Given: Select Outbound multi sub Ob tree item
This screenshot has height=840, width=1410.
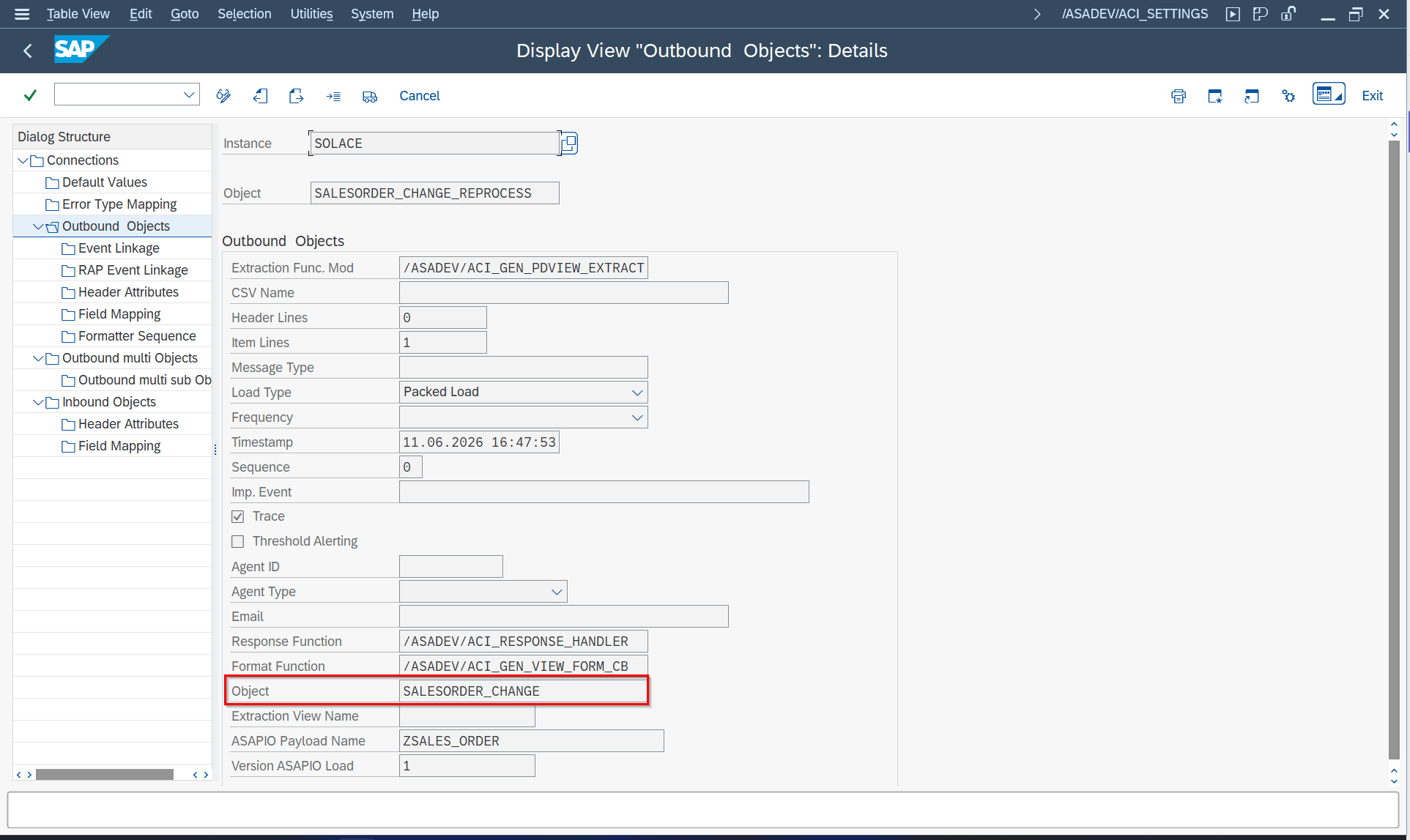Looking at the screenshot, I should [x=144, y=380].
